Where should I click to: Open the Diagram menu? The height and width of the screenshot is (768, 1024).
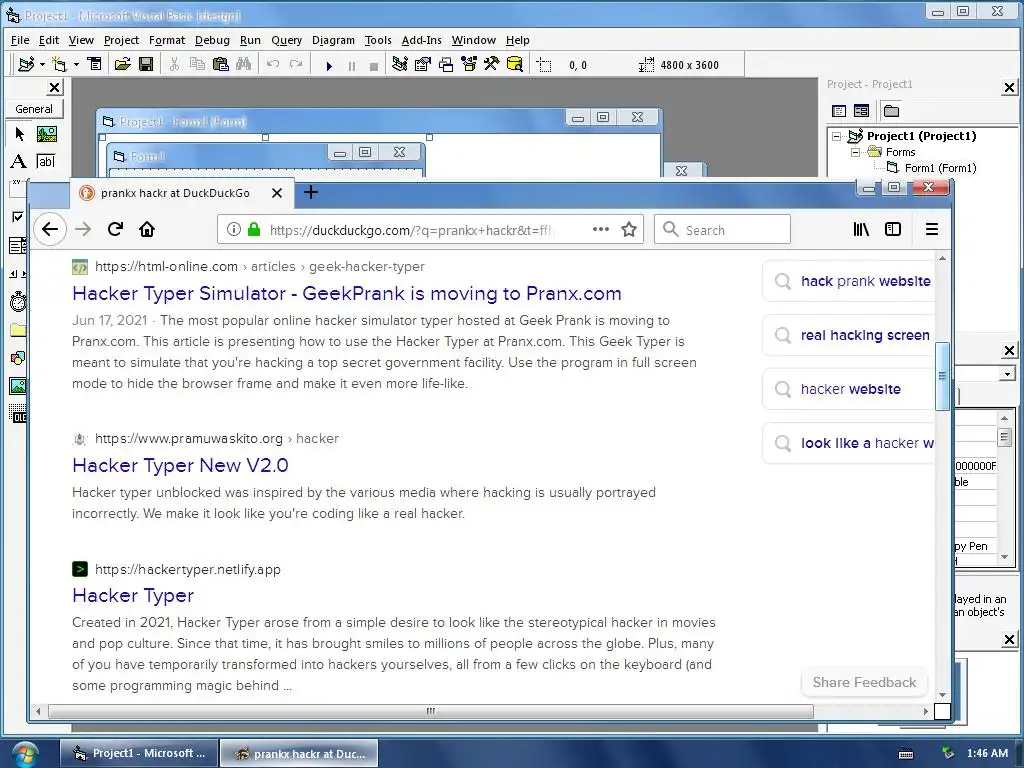(333, 40)
